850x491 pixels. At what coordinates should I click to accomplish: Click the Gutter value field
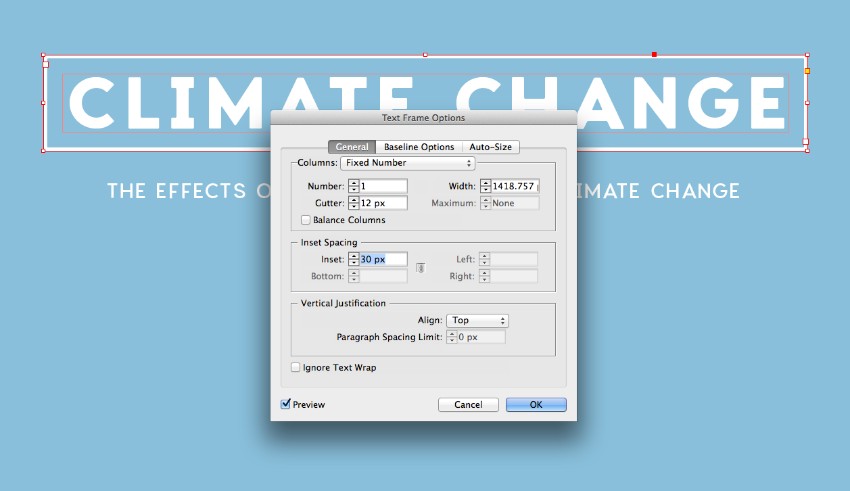383,203
